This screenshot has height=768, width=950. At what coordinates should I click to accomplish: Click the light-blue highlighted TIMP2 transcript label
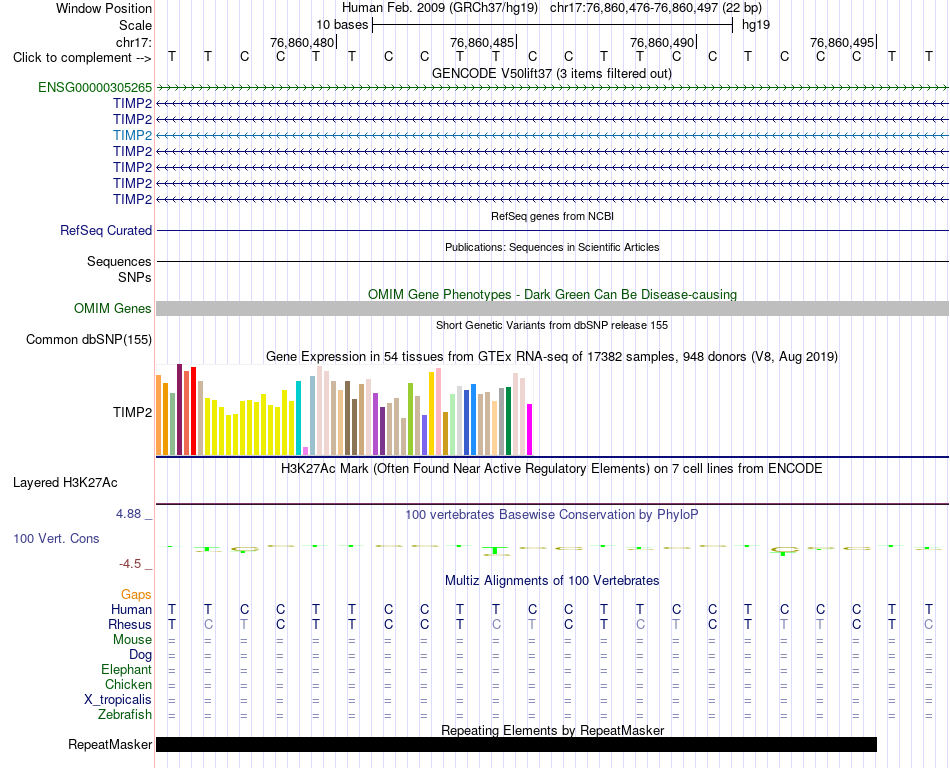(133, 136)
